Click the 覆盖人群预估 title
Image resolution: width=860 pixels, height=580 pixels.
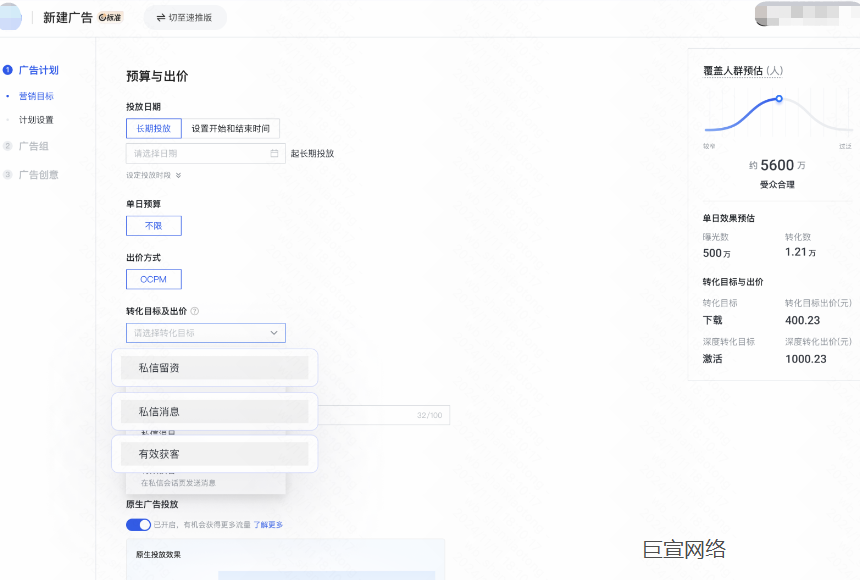tap(743, 71)
